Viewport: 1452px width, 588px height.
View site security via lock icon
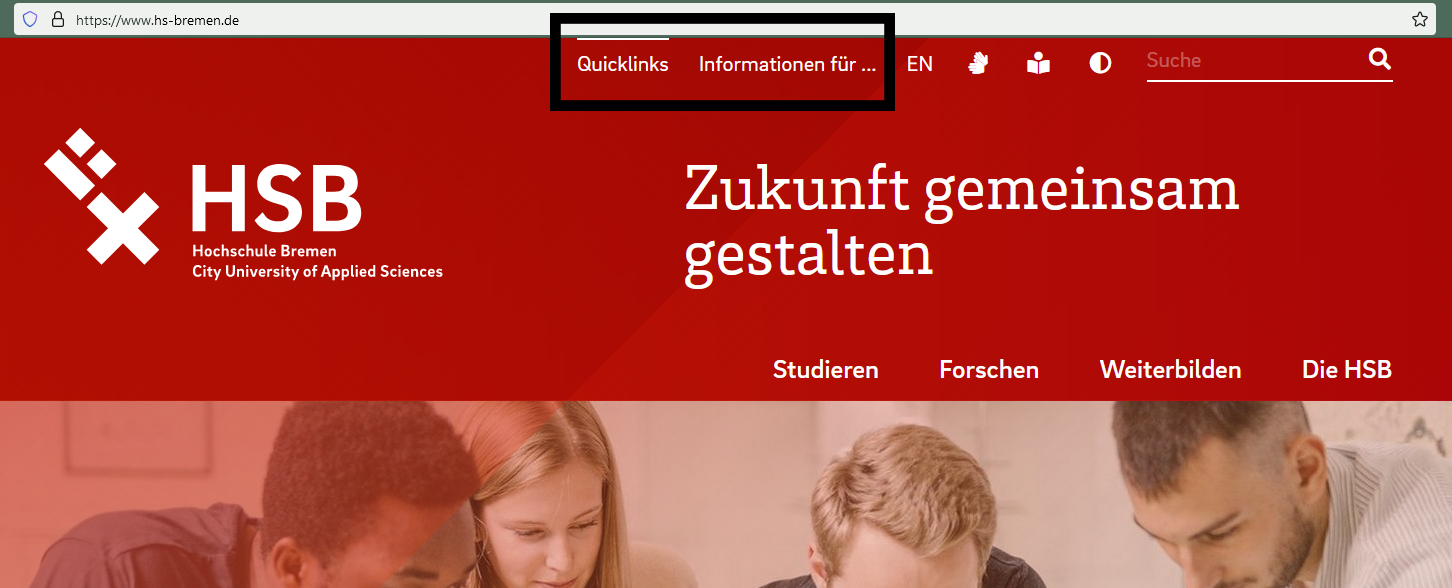57,19
